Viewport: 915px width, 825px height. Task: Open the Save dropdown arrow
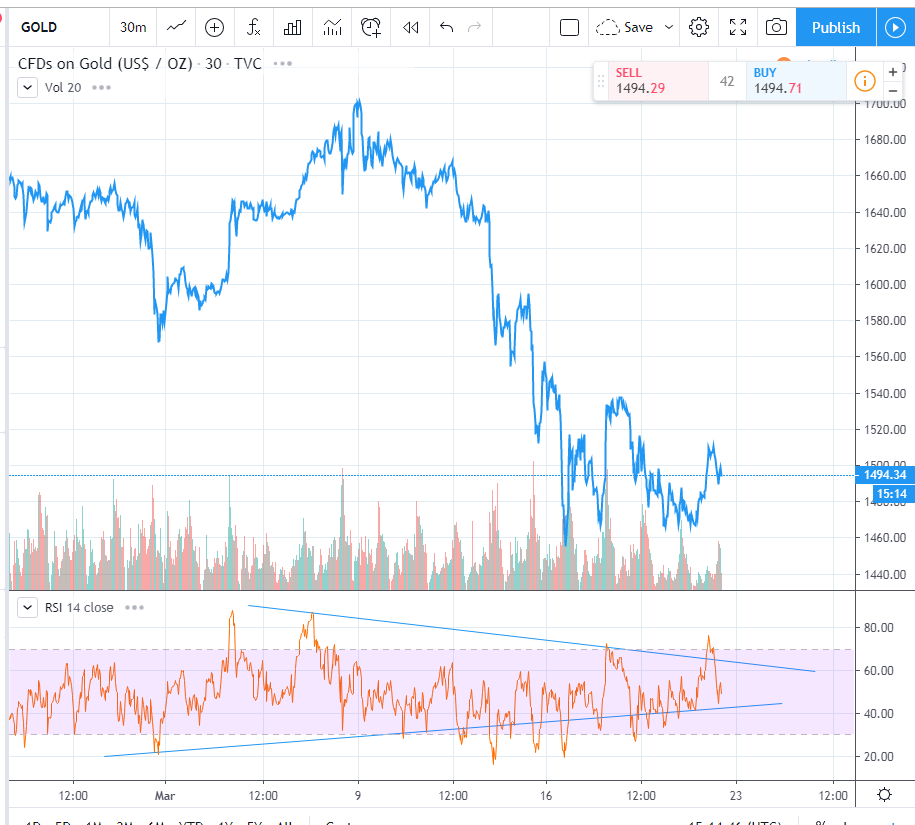coord(669,27)
